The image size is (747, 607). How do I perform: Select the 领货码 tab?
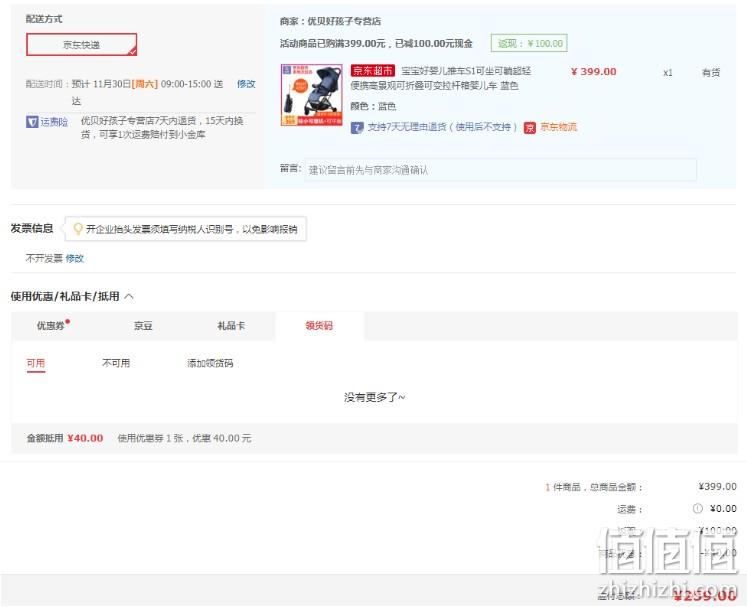pos(319,326)
